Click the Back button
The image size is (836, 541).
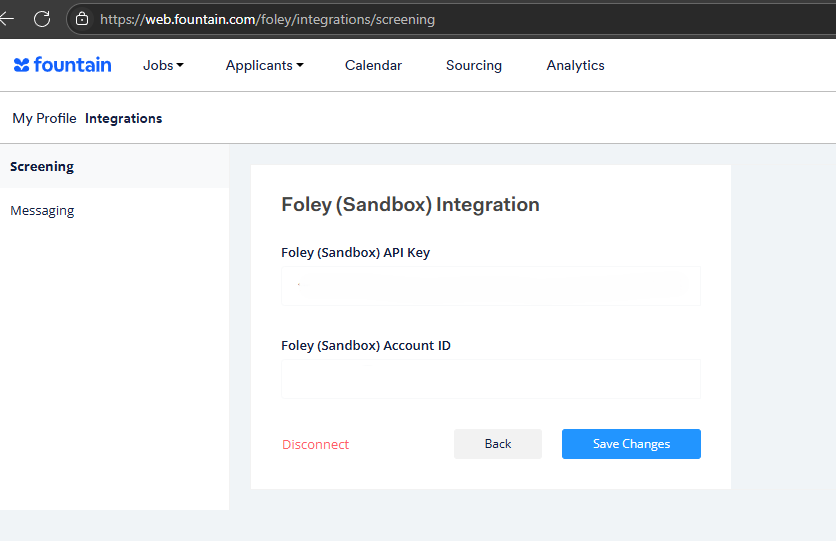point(498,444)
